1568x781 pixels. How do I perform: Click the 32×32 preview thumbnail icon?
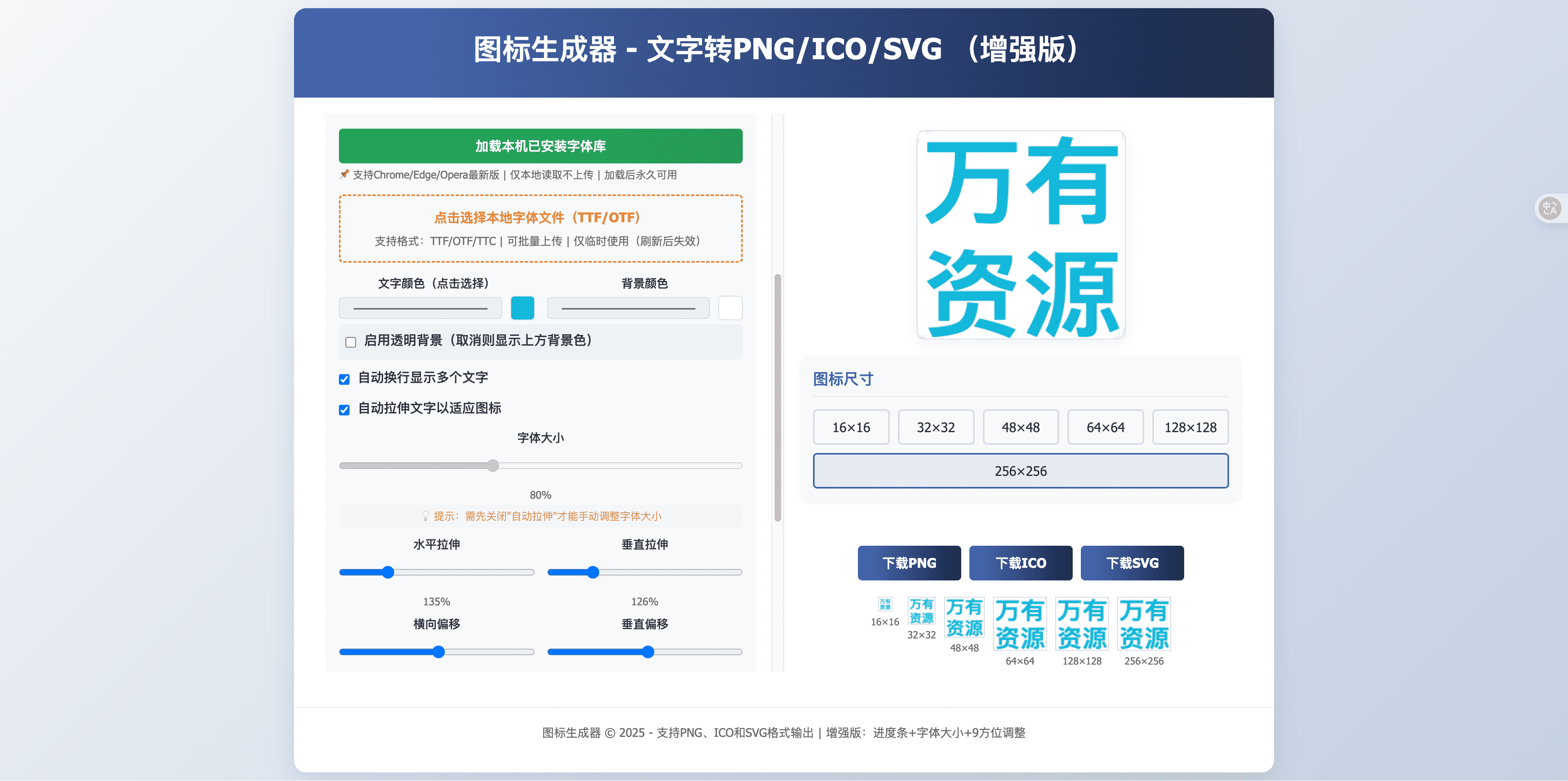tap(921, 611)
